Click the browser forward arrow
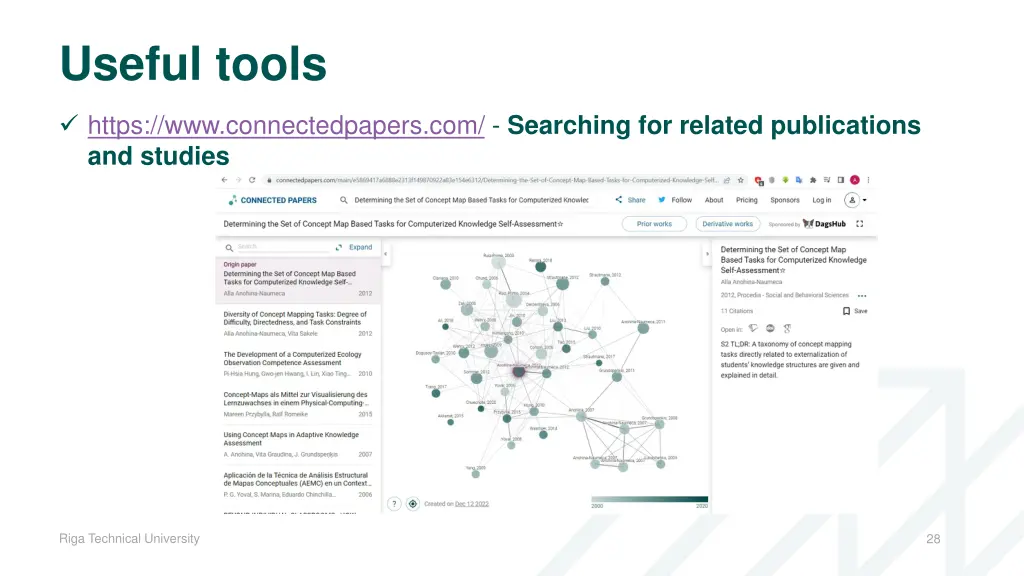This screenshot has width=1024, height=576. (238, 180)
